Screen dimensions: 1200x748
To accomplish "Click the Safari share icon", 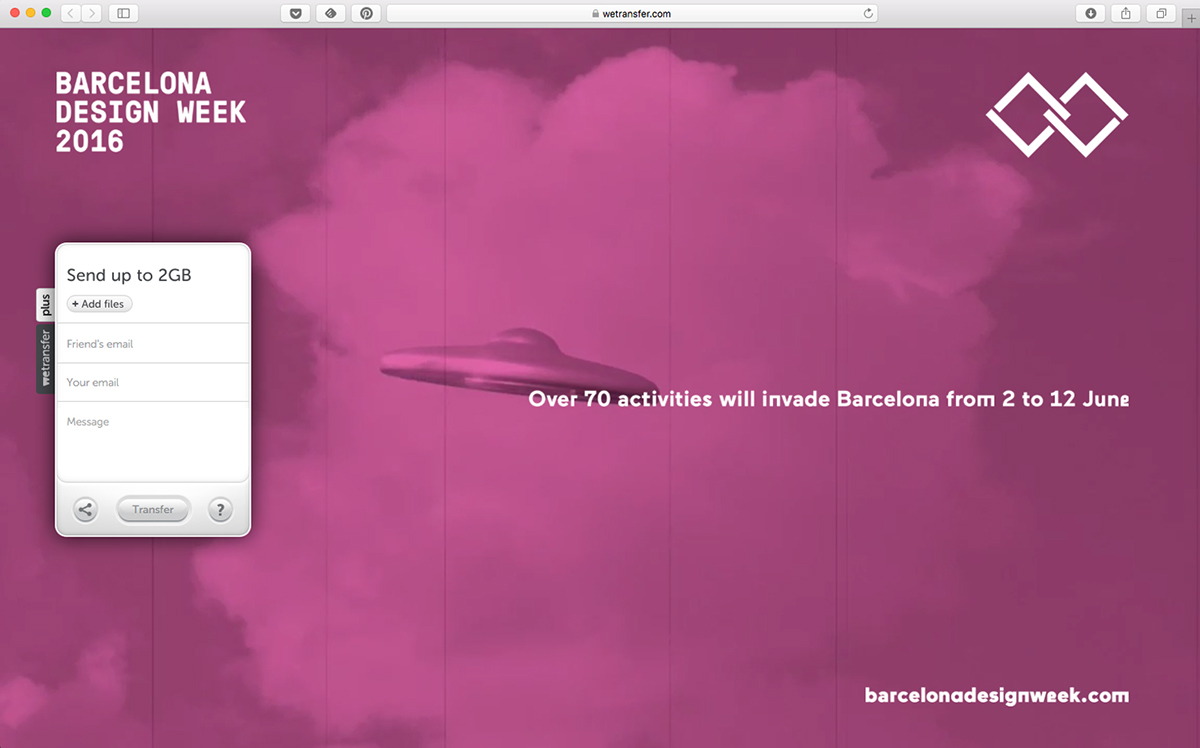I will pyautogui.click(x=1126, y=13).
